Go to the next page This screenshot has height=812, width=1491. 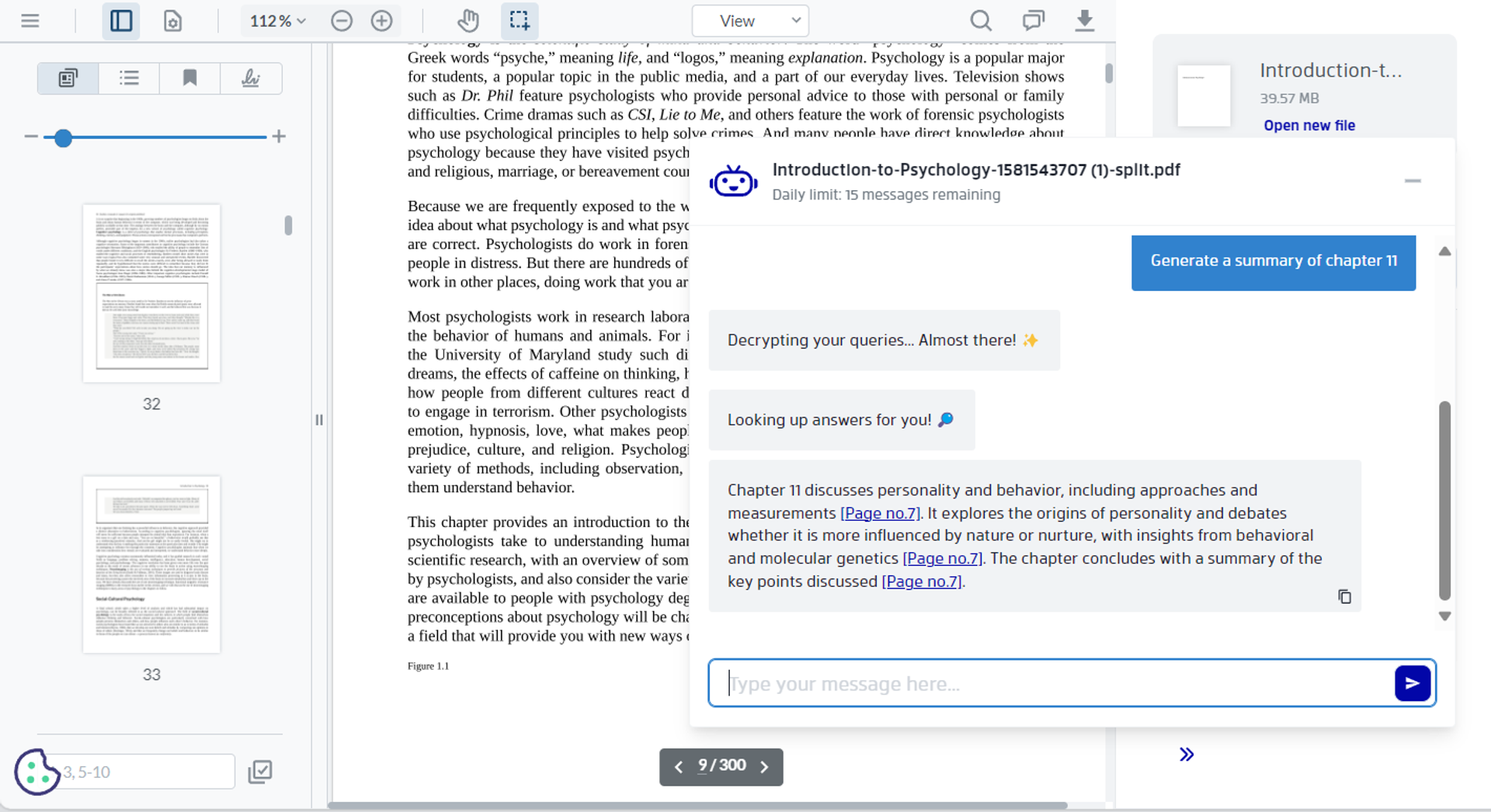click(764, 767)
